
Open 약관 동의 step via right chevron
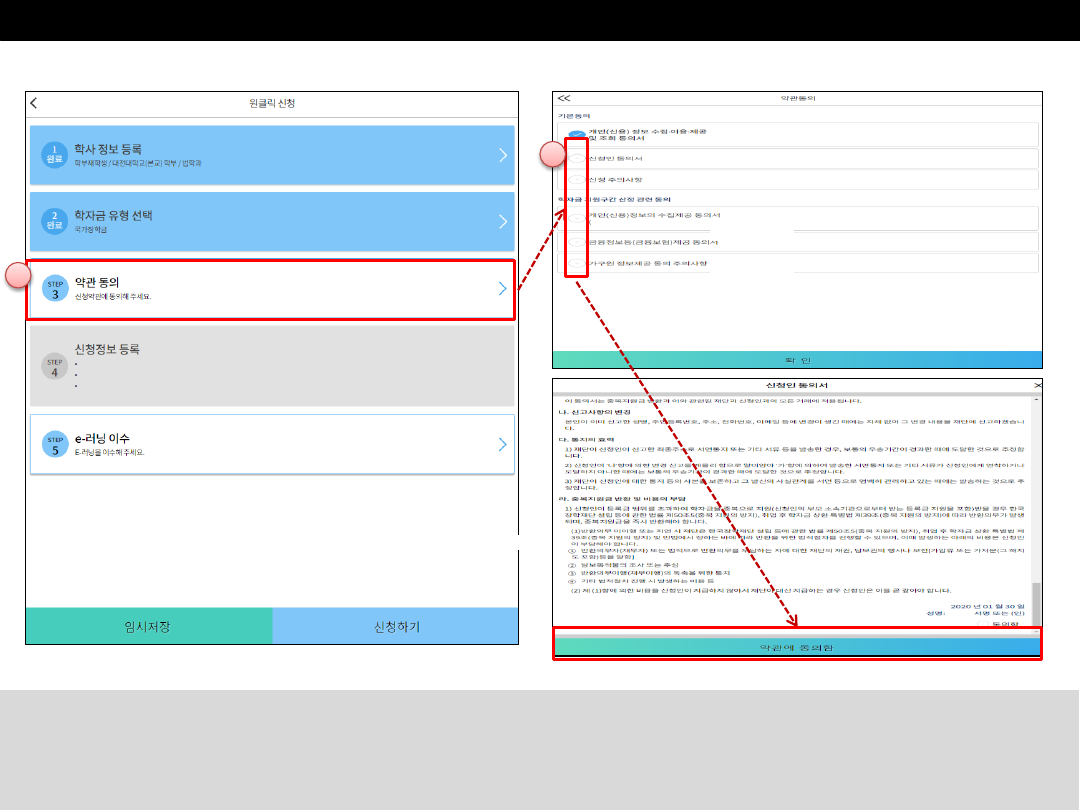(x=502, y=289)
